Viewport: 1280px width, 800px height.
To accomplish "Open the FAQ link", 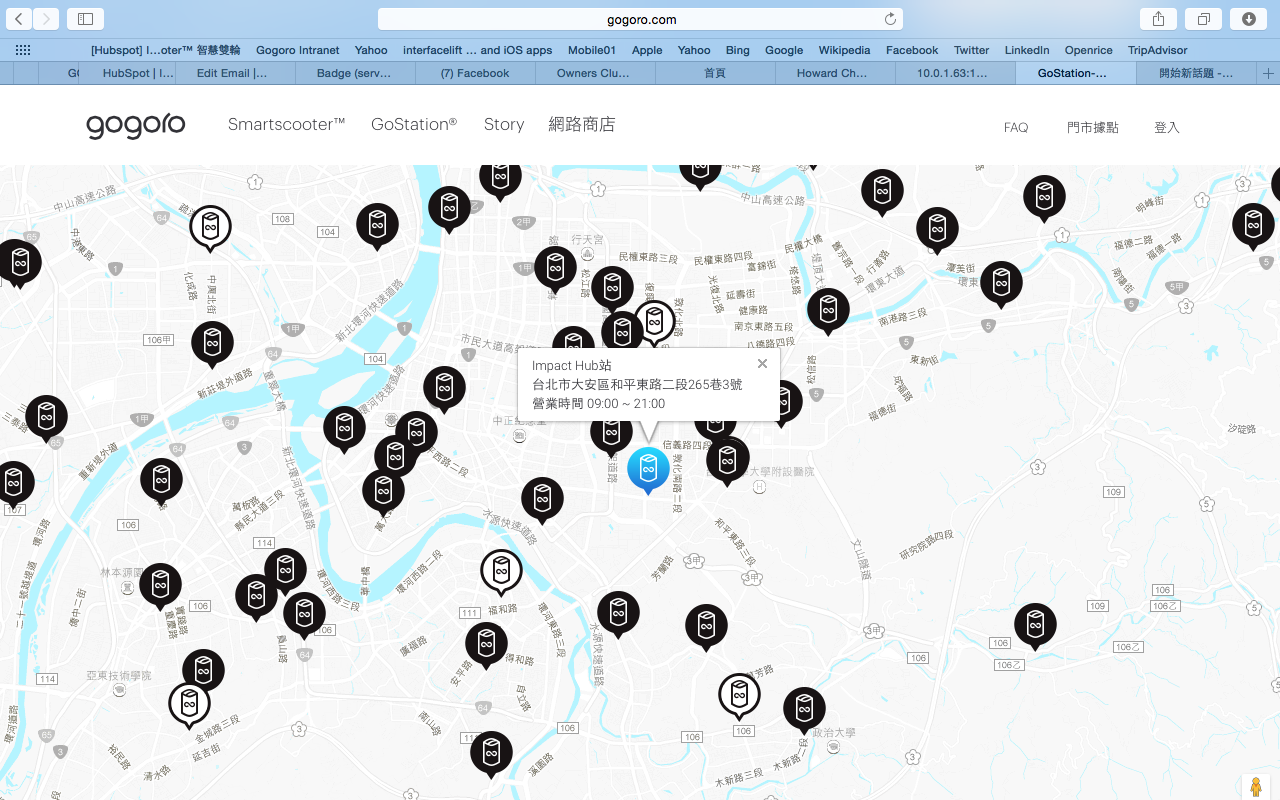I will pyautogui.click(x=1016, y=127).
